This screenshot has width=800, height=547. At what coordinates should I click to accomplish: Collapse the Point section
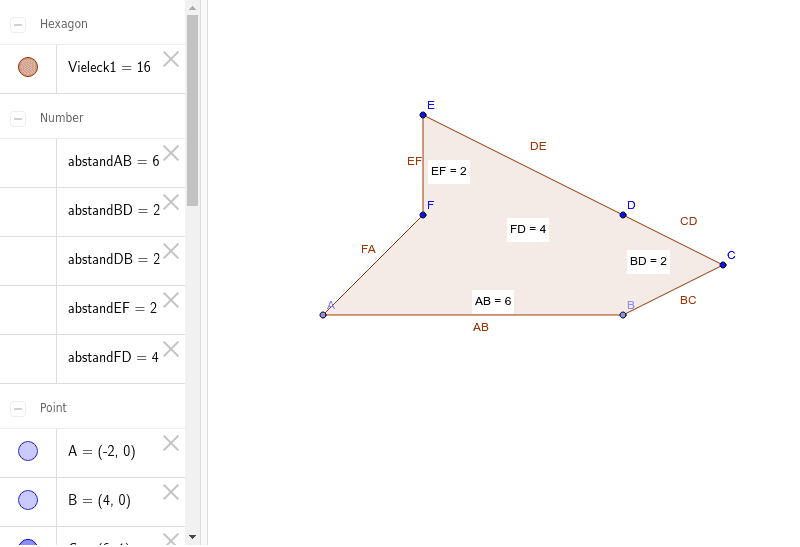point(18,408)
